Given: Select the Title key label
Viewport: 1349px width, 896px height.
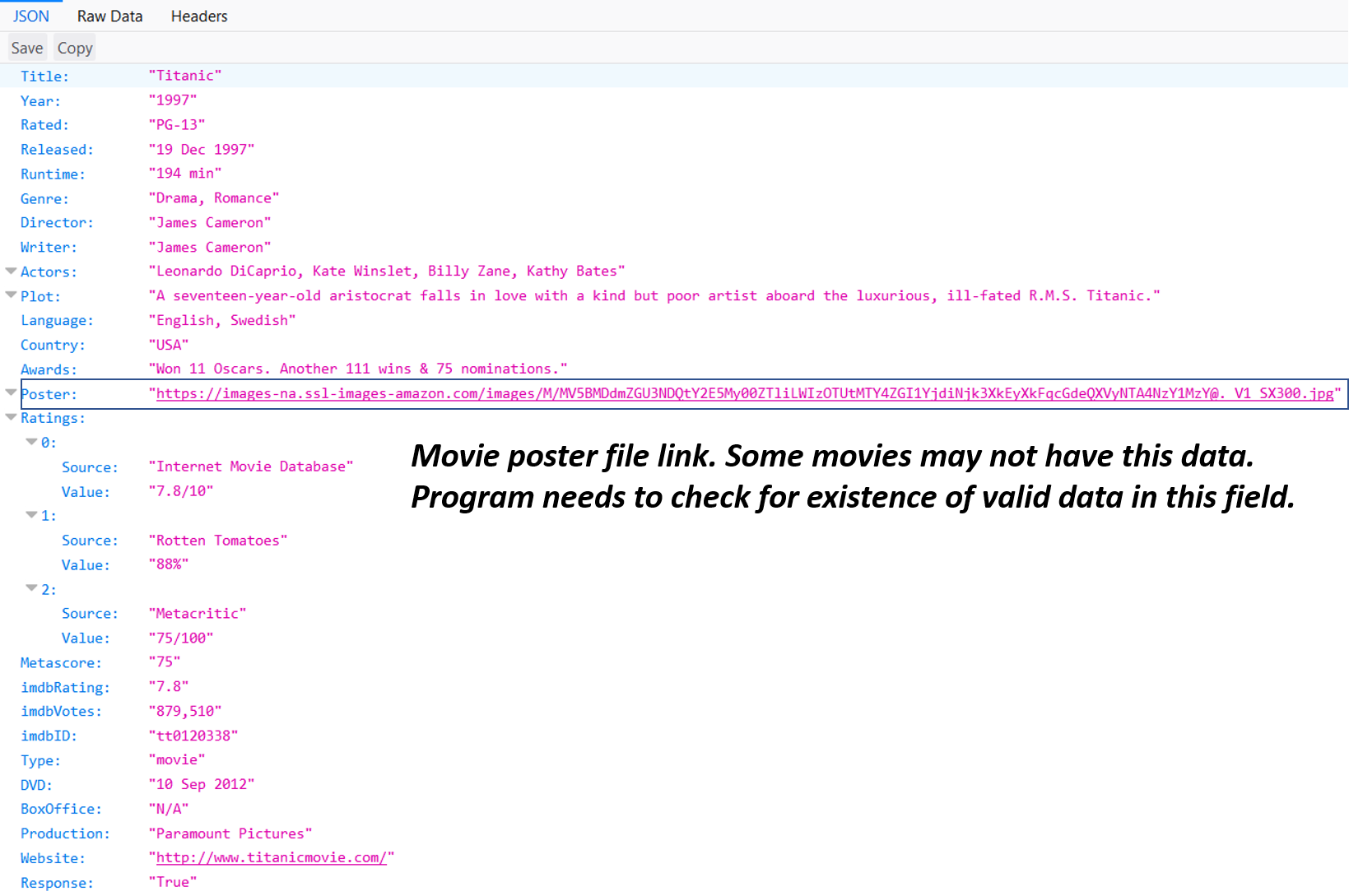Looking at the screenshot, I should pyautogui.click(x=44, y=77).
